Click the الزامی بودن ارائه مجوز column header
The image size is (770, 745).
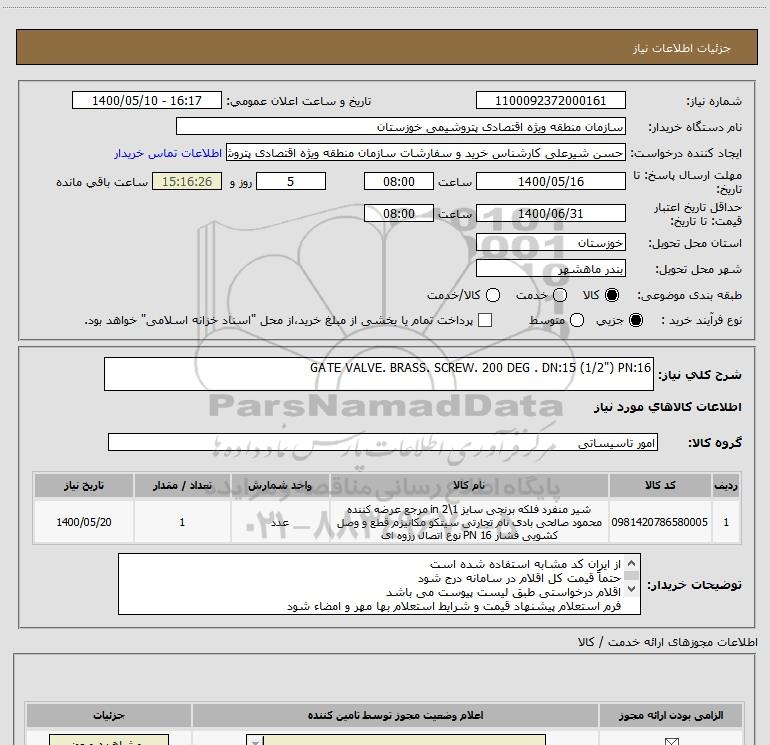(671, 715)
